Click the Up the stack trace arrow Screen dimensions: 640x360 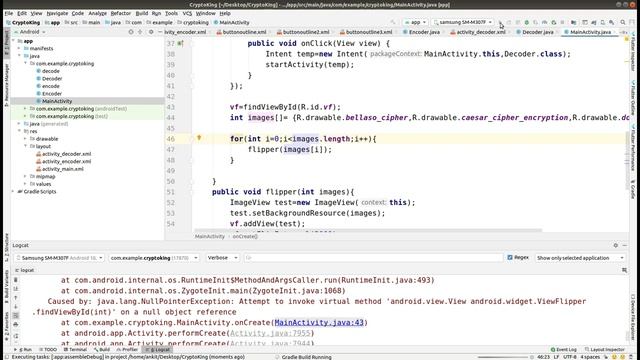(16, 298)
